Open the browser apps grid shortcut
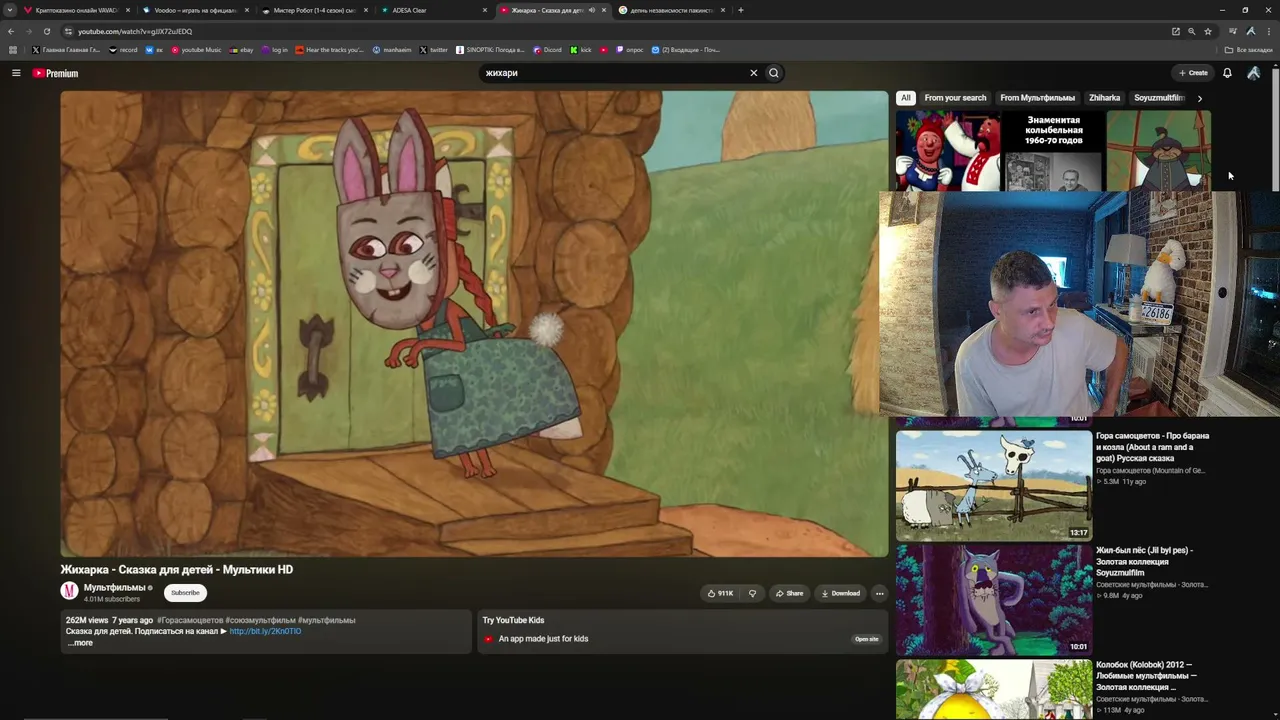1280x720 pixels. 13,50
